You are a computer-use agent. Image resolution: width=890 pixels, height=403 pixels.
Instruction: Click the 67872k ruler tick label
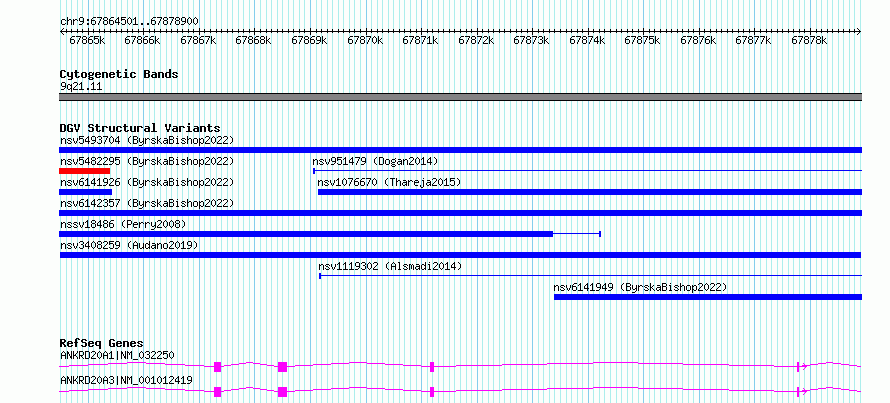(x=476, y=40)
